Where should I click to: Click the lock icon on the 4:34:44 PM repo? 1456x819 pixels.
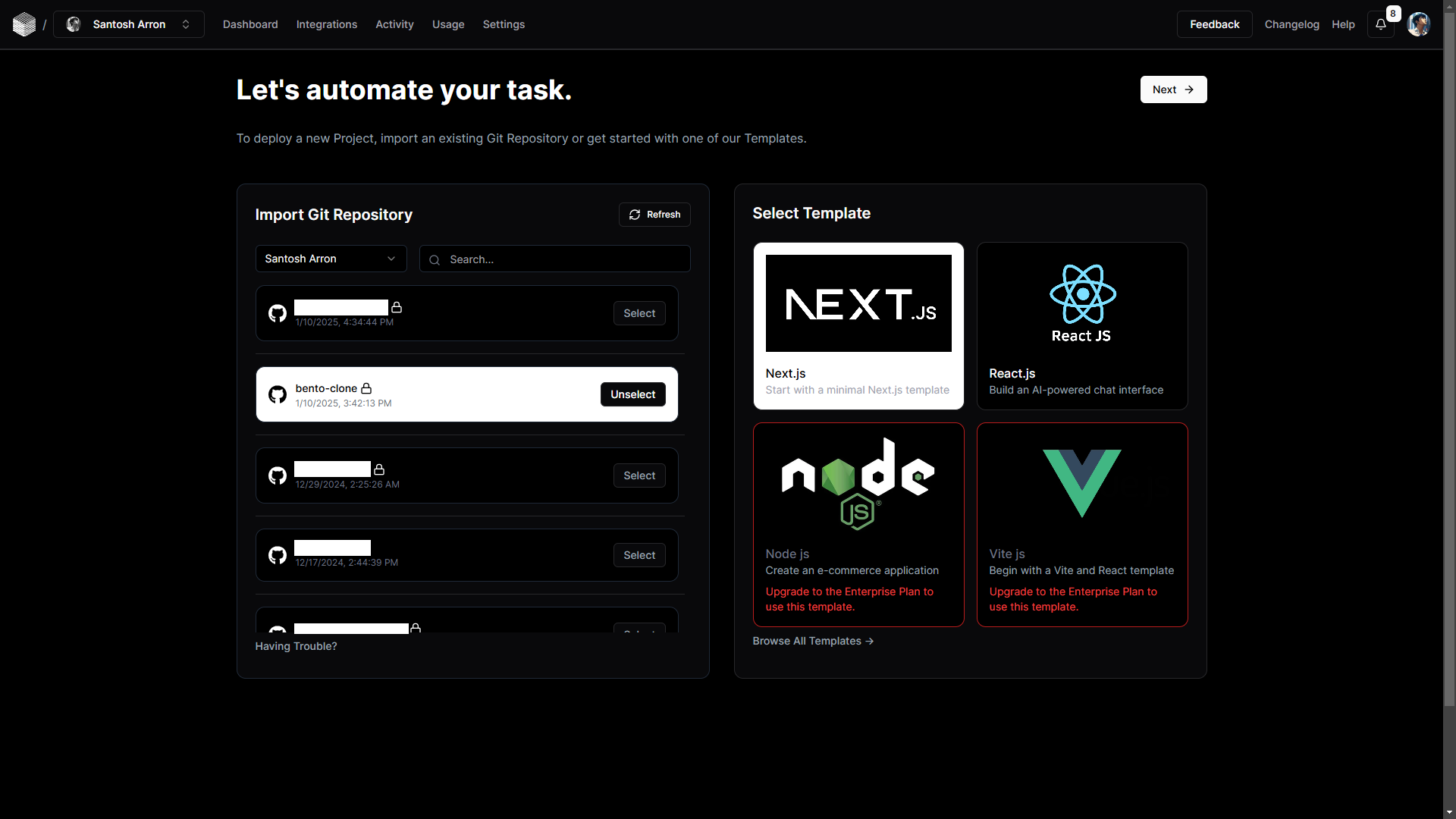coord(397,307)
